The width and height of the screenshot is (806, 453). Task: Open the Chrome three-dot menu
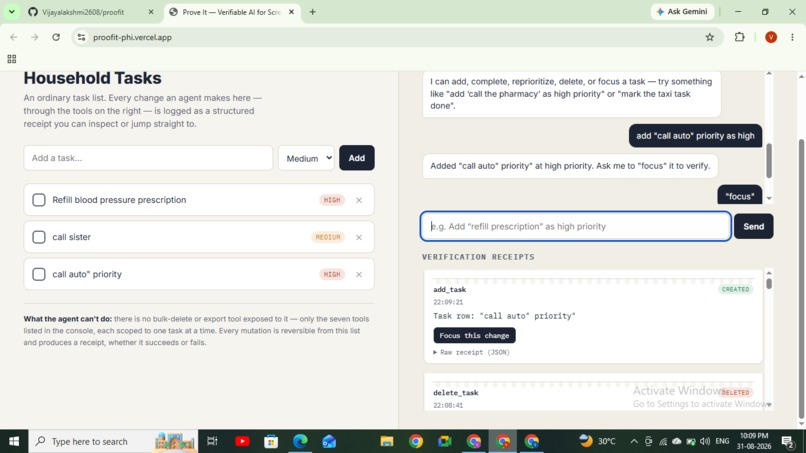792,37
